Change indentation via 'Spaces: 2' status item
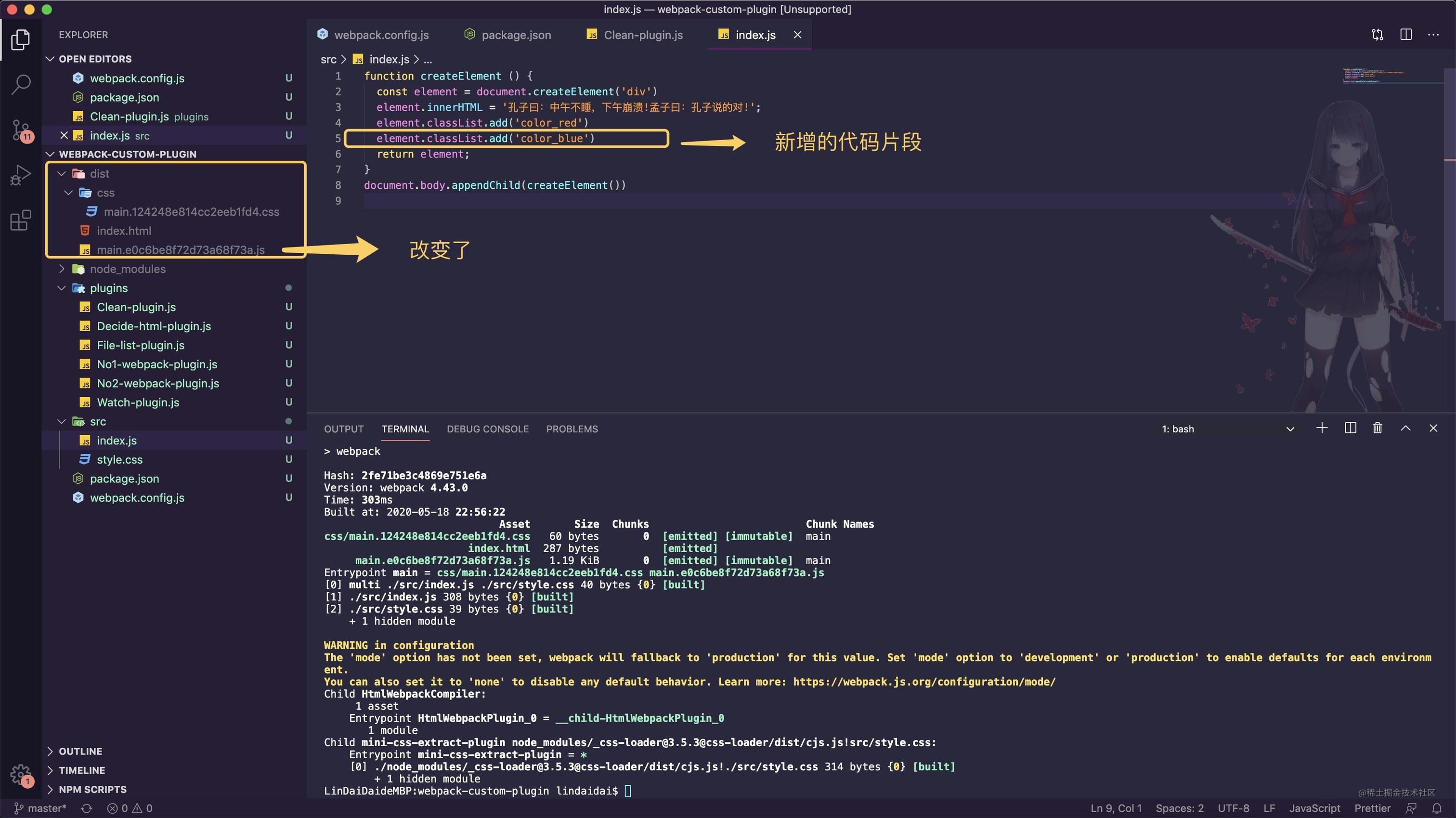 1180,808
